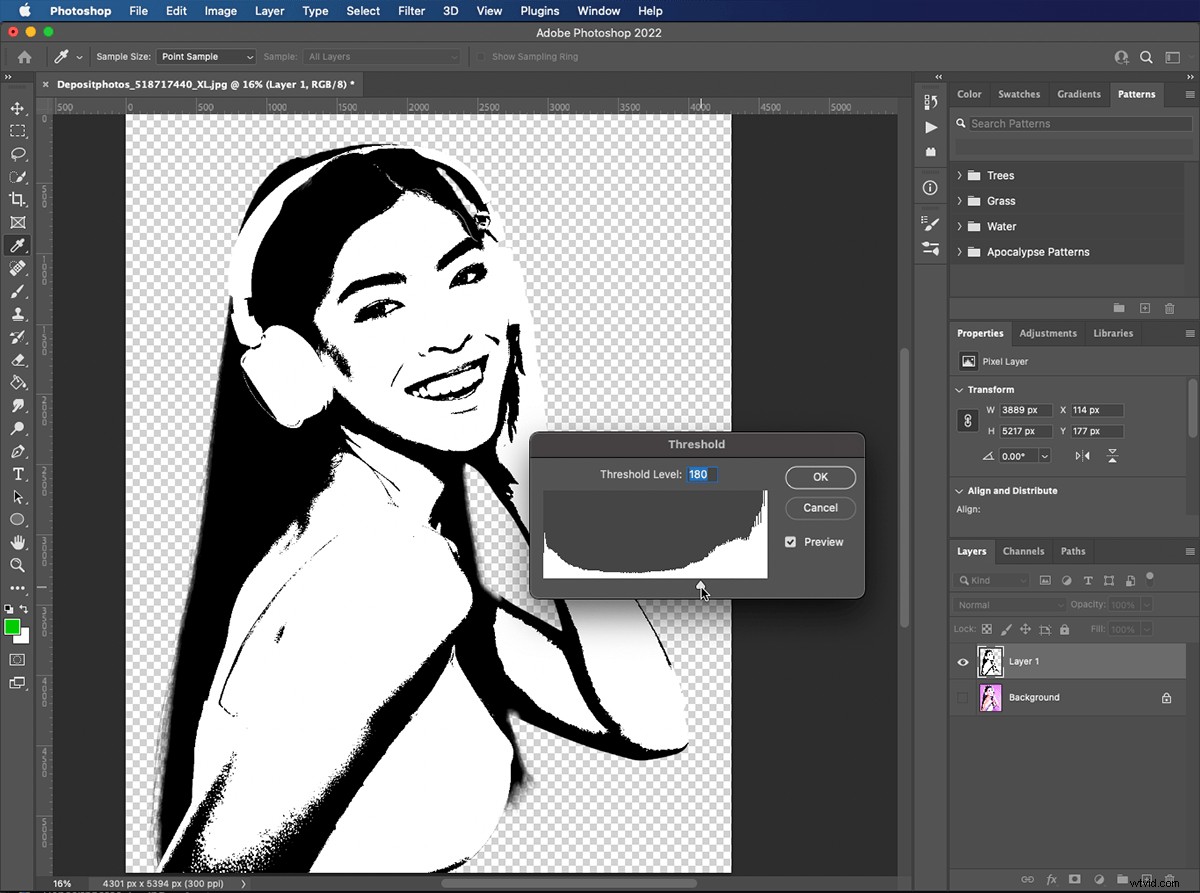
Task: Hide the Background layer visibility
Action: [x=962, y=697]
